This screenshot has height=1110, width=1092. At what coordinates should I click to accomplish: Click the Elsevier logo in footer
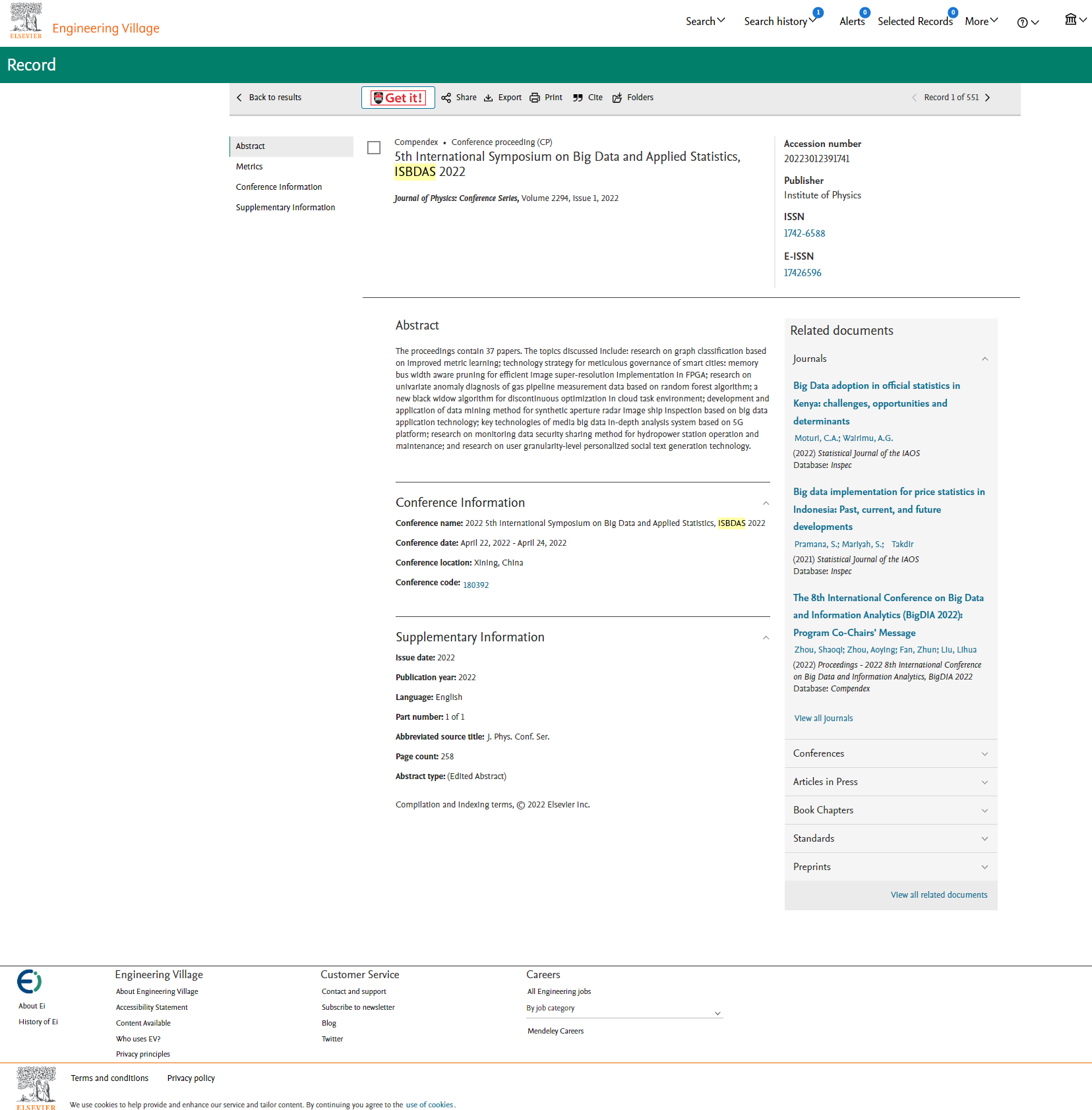pyautogui.click(x=36, y=1088)
